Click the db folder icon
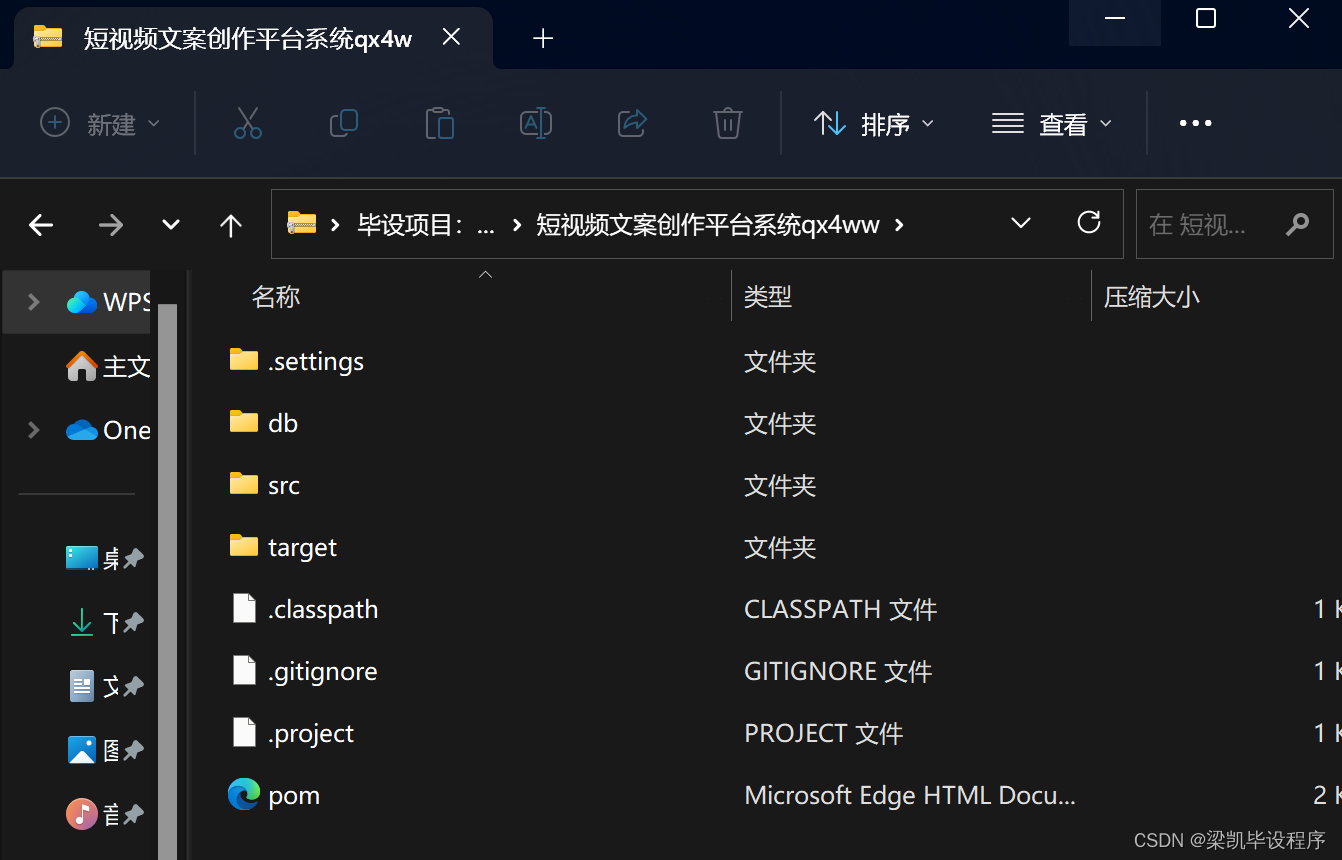The height and width of the screenshot is (860, 1342). 244,421
